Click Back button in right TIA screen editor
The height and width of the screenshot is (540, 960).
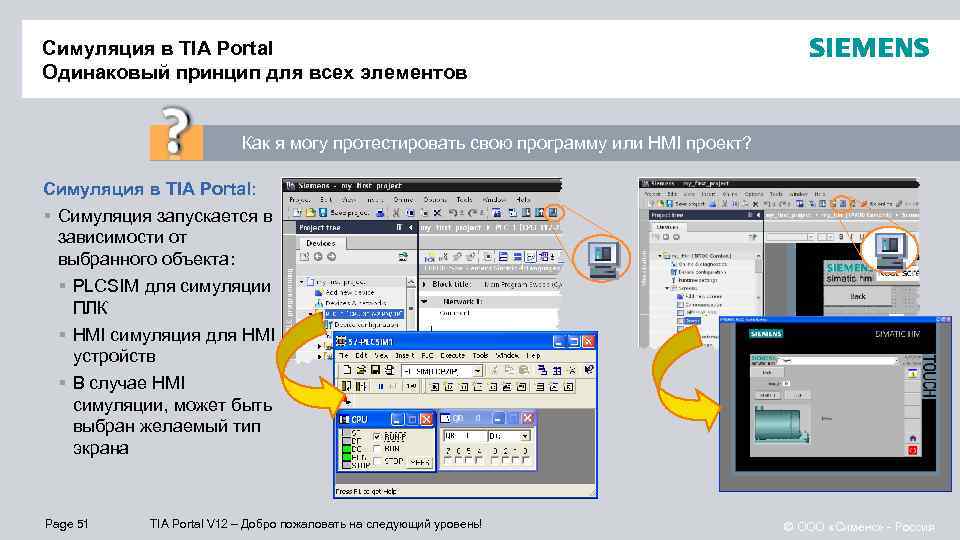coord(858,296)
